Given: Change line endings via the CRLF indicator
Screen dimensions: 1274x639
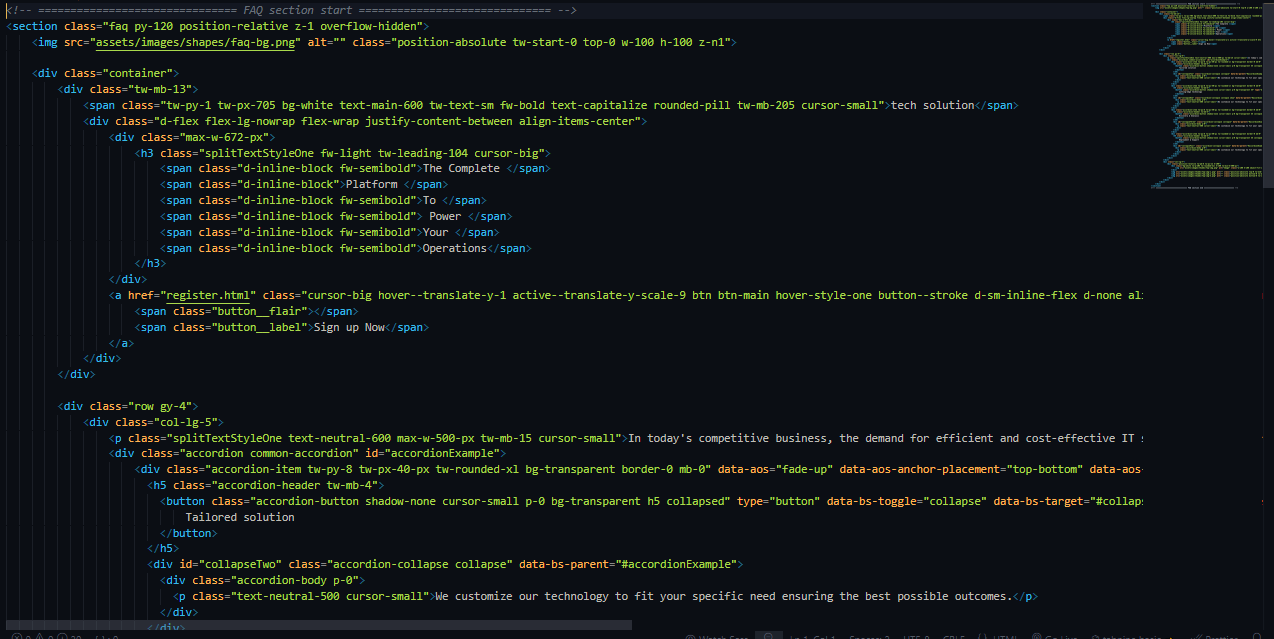Looking at the screenshot, I should [954, 636].
